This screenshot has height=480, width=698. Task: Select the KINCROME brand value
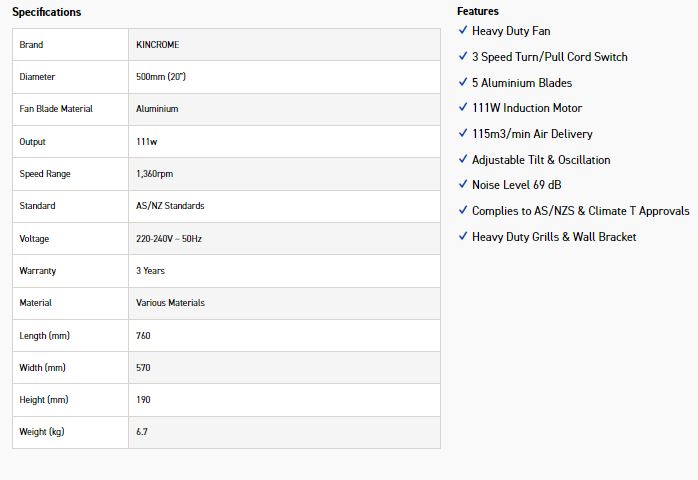click(x=159, y=45)
